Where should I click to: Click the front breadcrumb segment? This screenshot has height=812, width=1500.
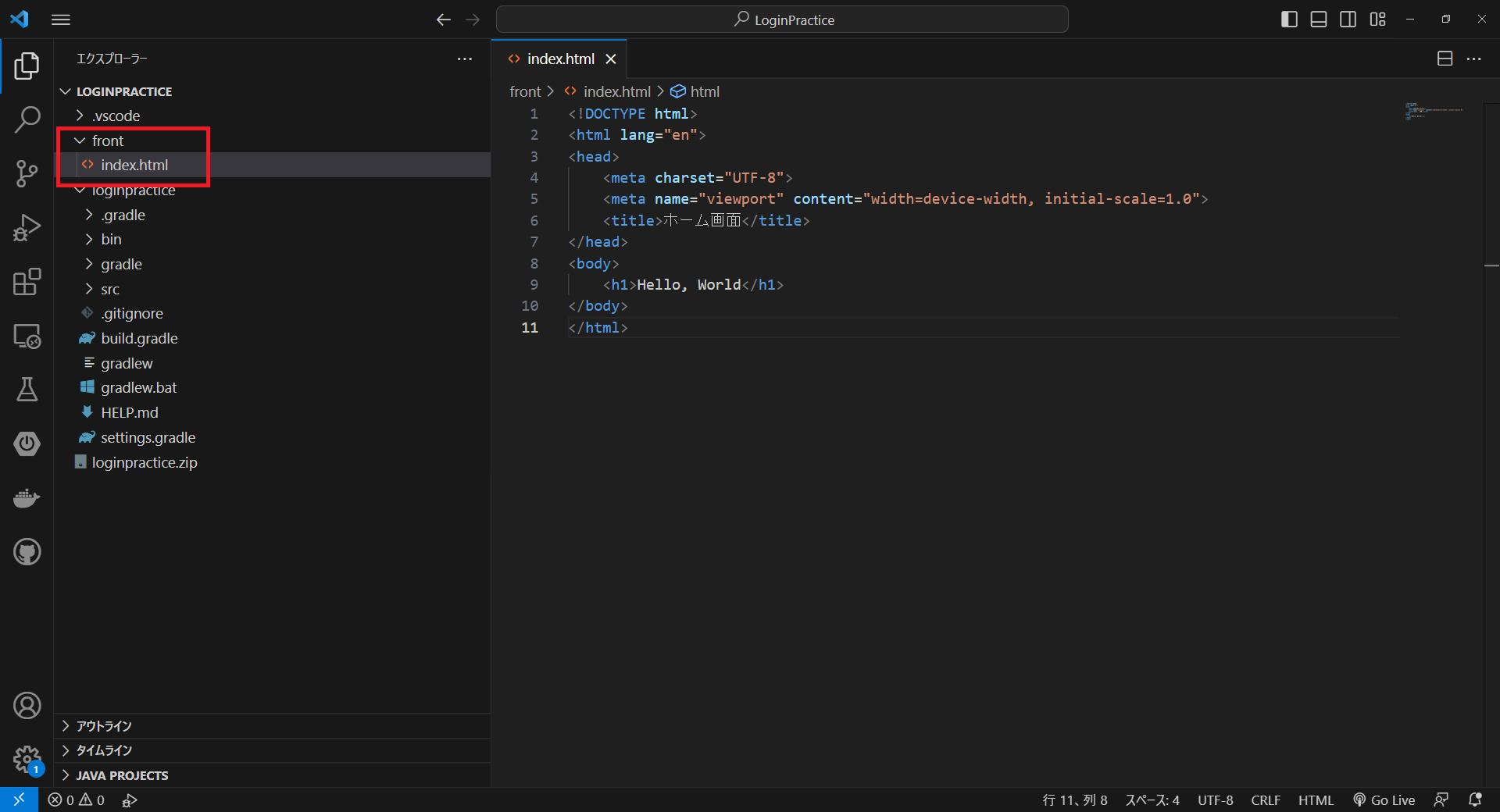coord(525,91)
